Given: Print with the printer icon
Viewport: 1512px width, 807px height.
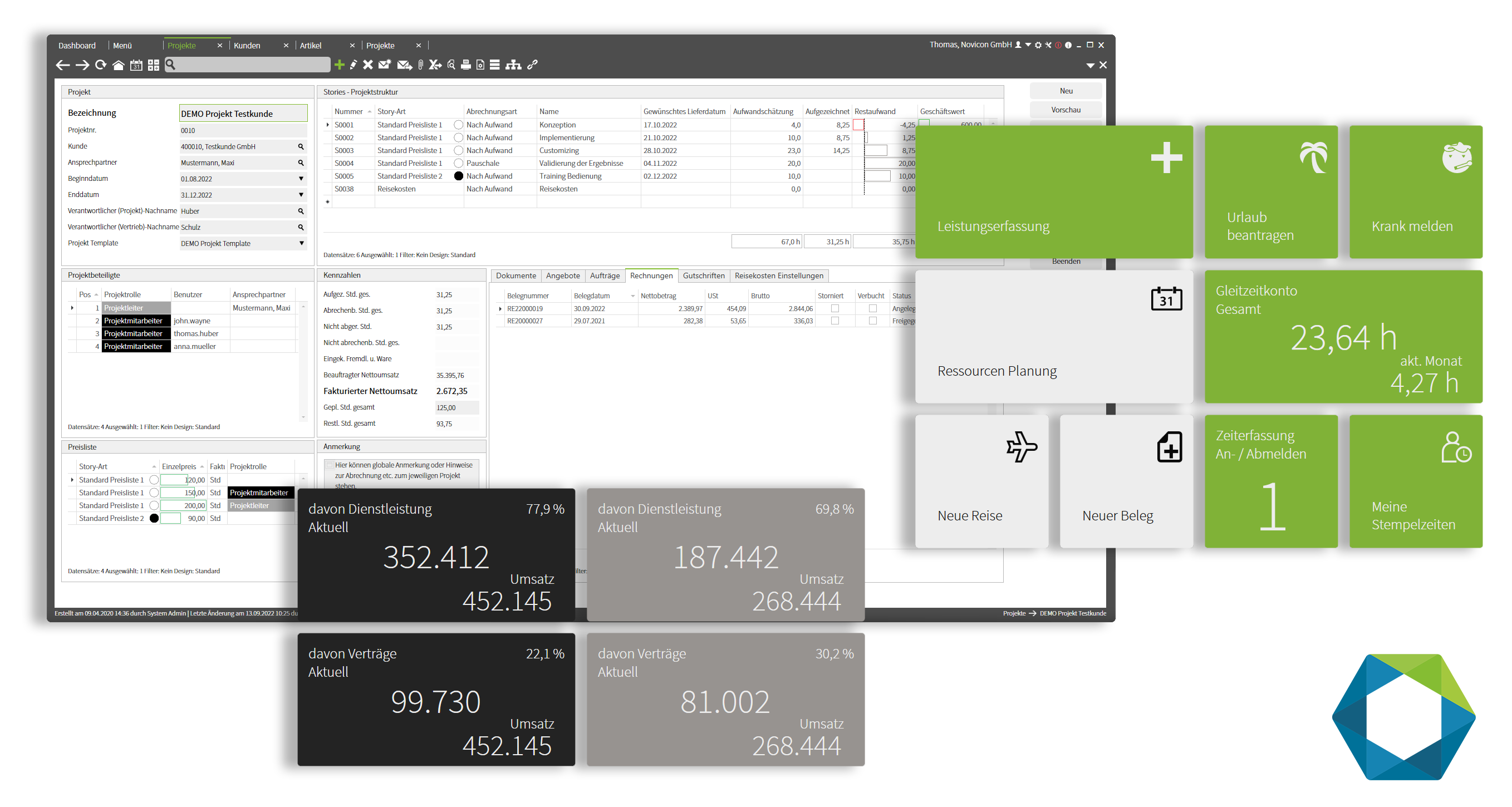Looking at the screenshot, I should coord(465,65).
